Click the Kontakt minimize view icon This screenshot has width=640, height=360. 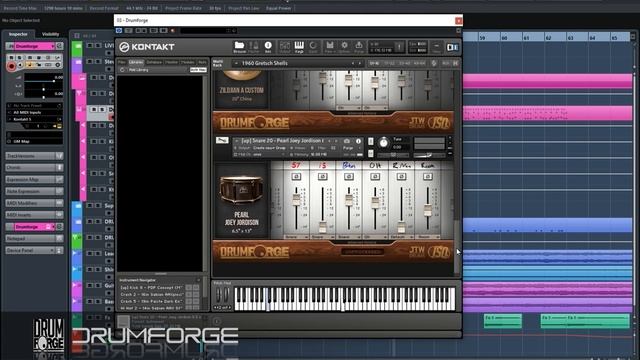click(436, 47)
